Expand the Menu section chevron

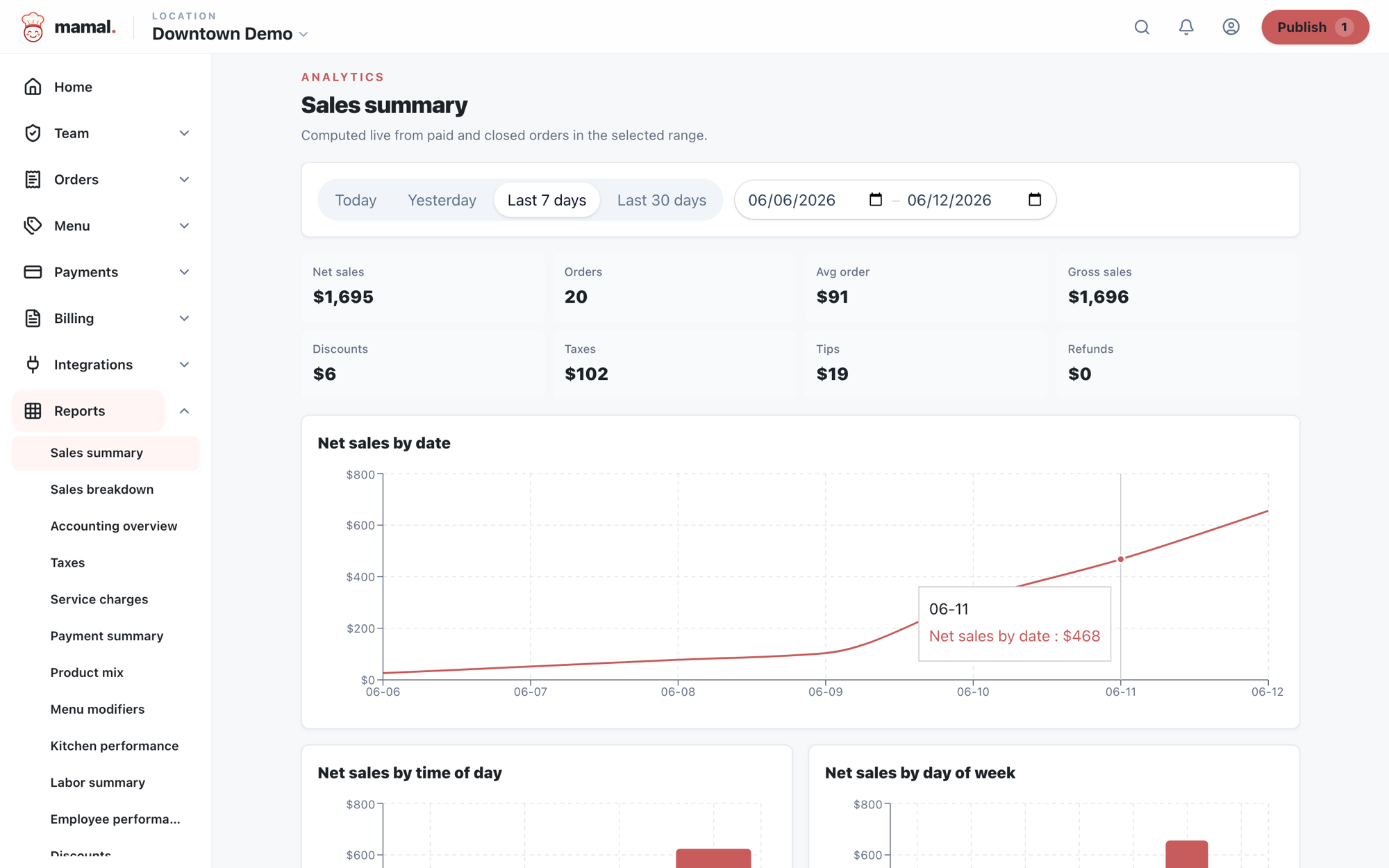click(184, 226)
